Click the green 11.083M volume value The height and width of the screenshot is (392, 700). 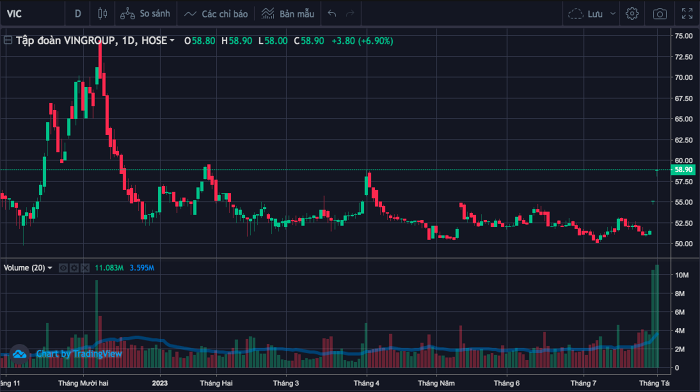109,268
